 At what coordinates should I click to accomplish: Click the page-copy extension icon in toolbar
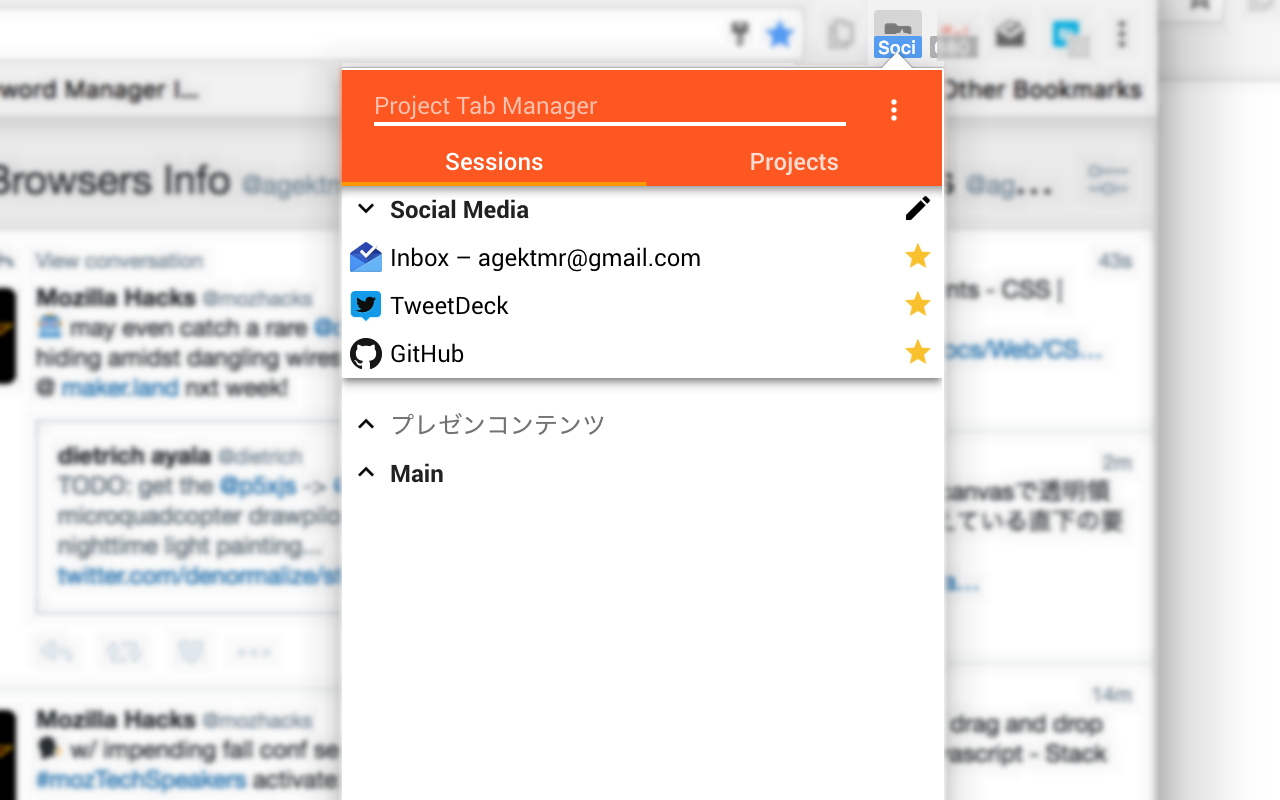click(x=841, y=35)
